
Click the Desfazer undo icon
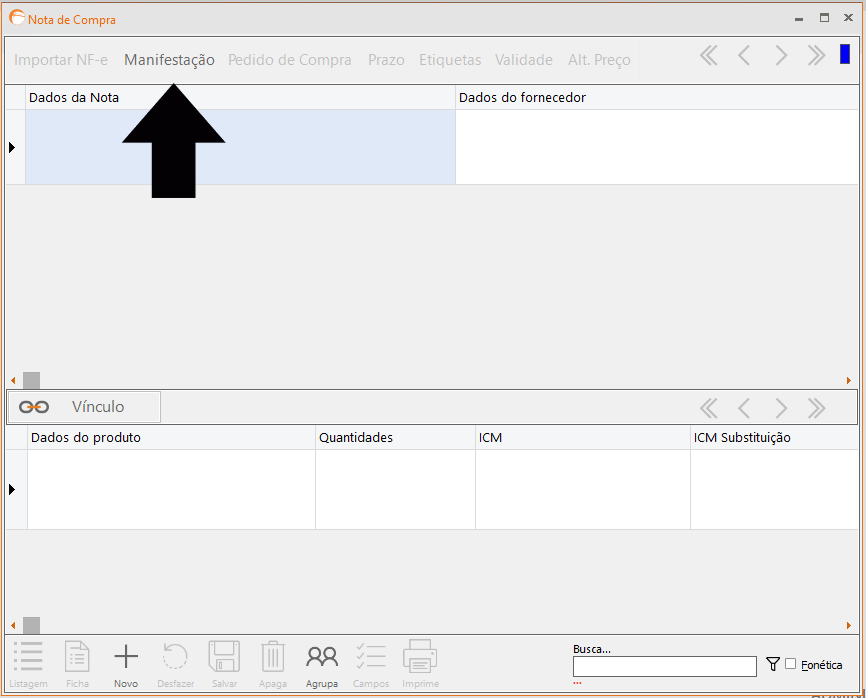coord(175,657)
